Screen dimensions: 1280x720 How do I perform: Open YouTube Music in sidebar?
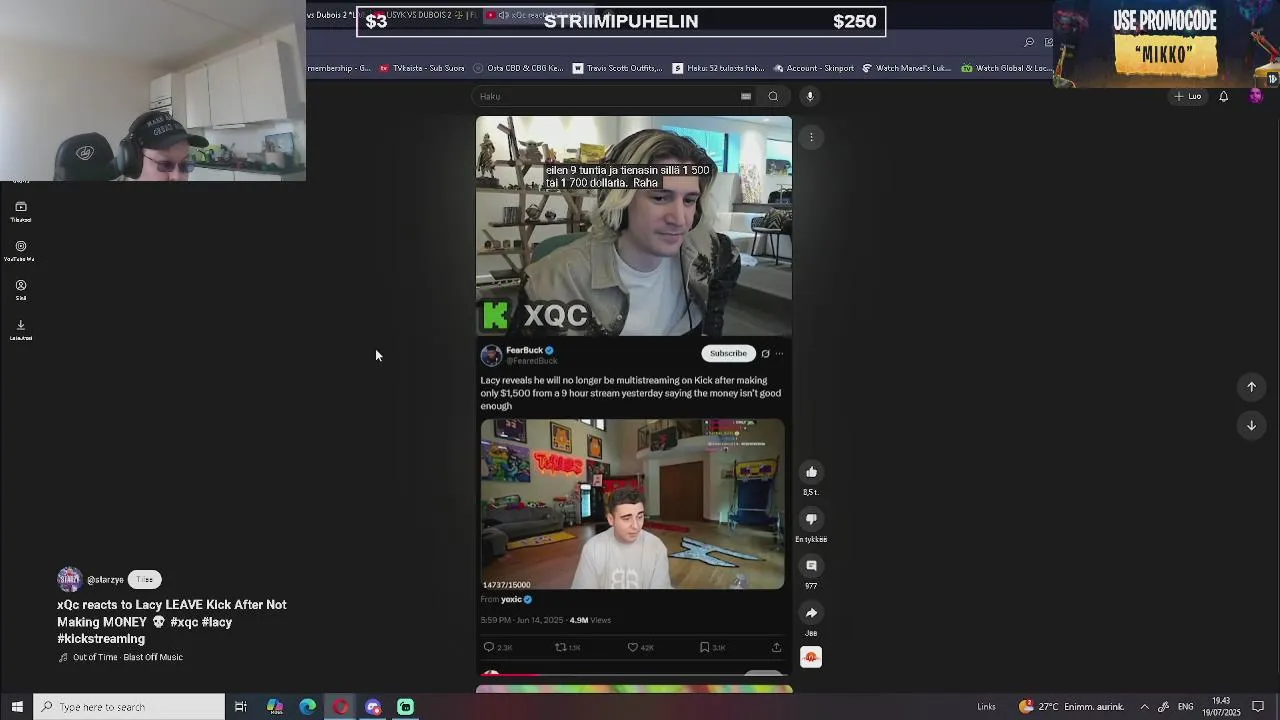(x=20, y=251)
